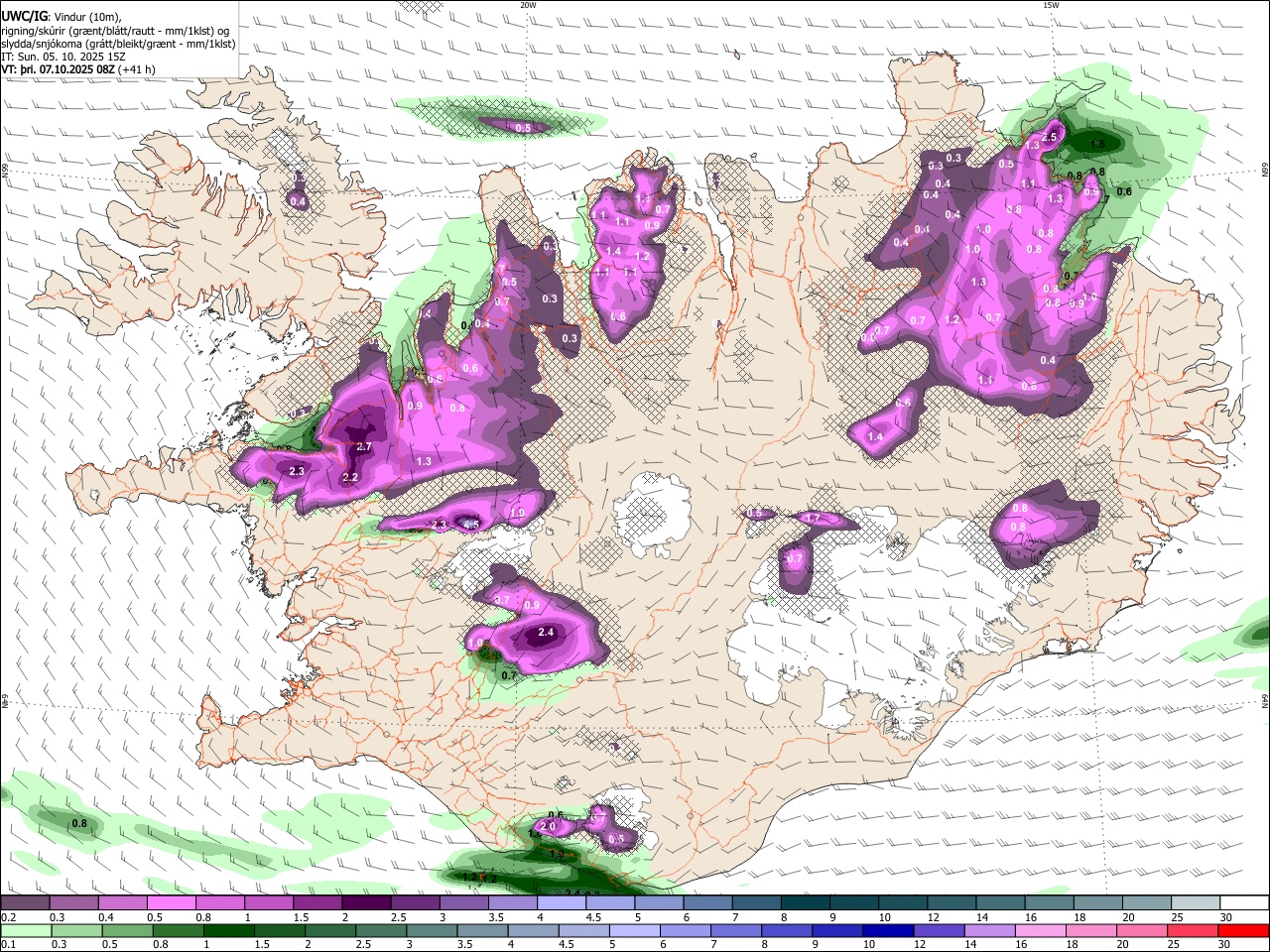Select the dusky purple 0.2 snow legend swatch
Viewport: 1270px width, 952px height.
26,902
